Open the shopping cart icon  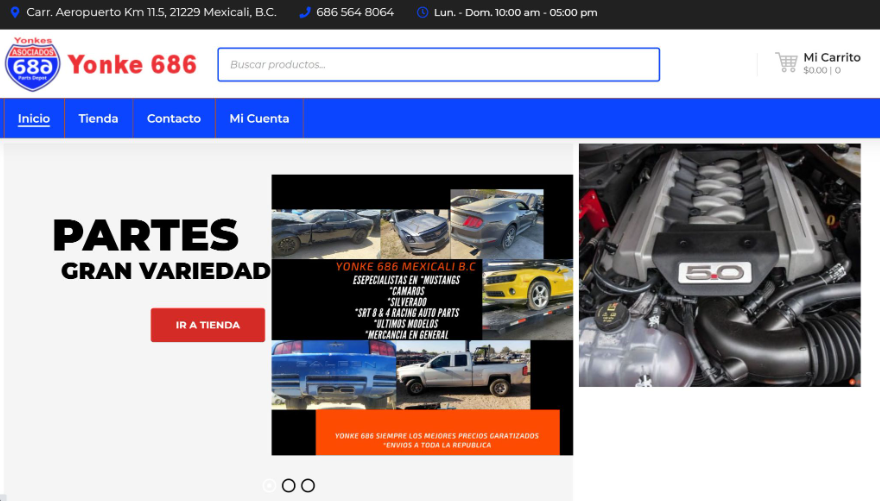[x=786, y=62]
